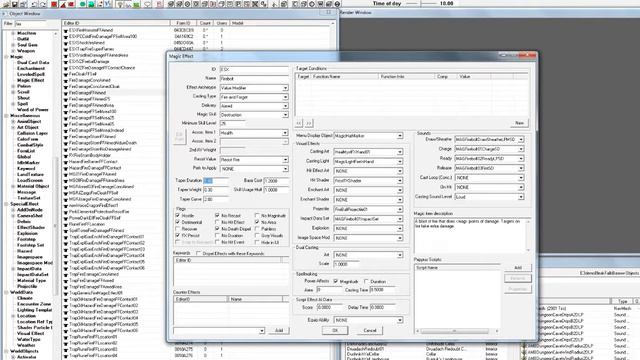Screen dimensions: 640x360
Task: Open the Casting Sound Level dropdown
Action: pos(521,197)
